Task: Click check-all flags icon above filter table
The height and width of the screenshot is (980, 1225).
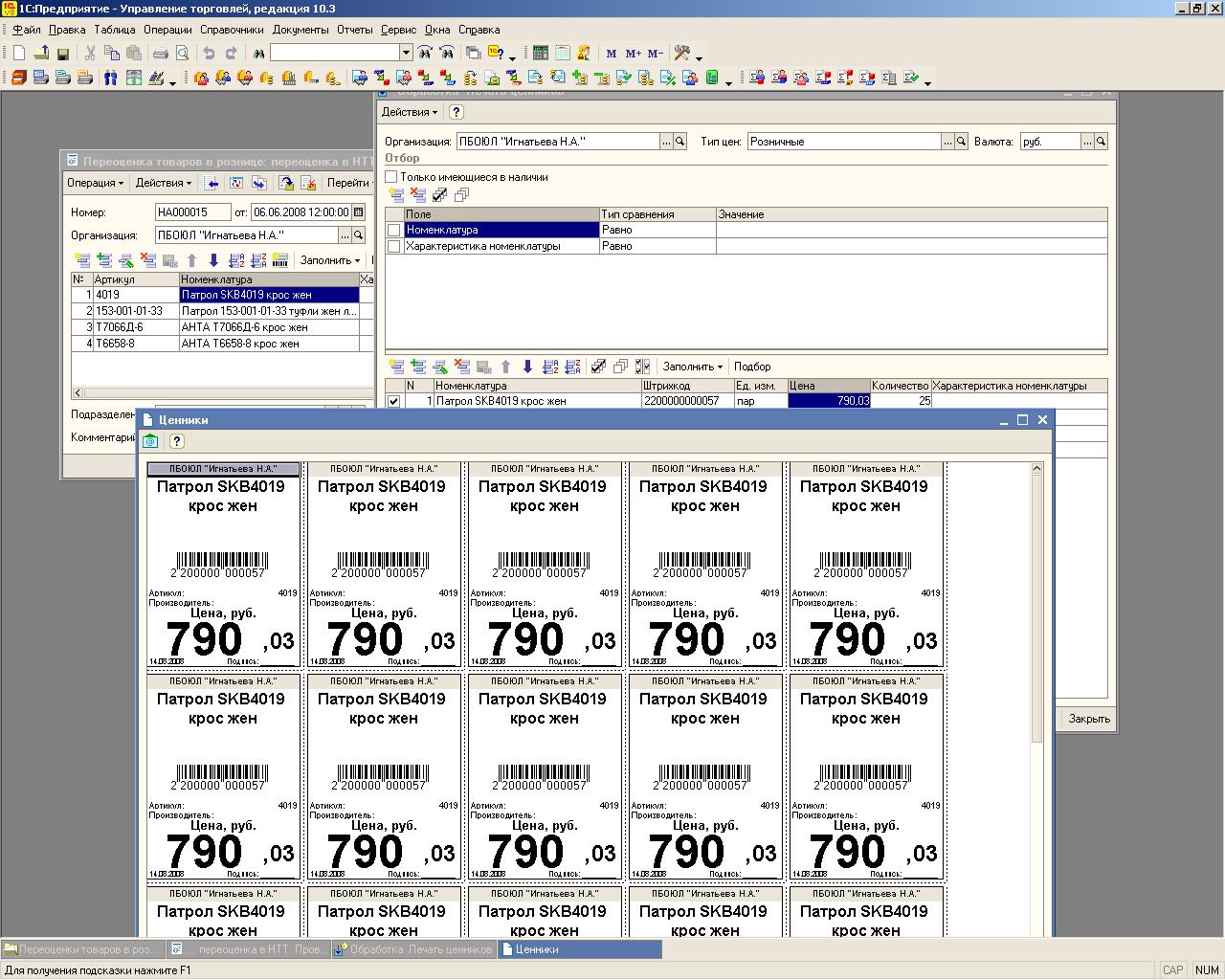Action: click(439, 195)
